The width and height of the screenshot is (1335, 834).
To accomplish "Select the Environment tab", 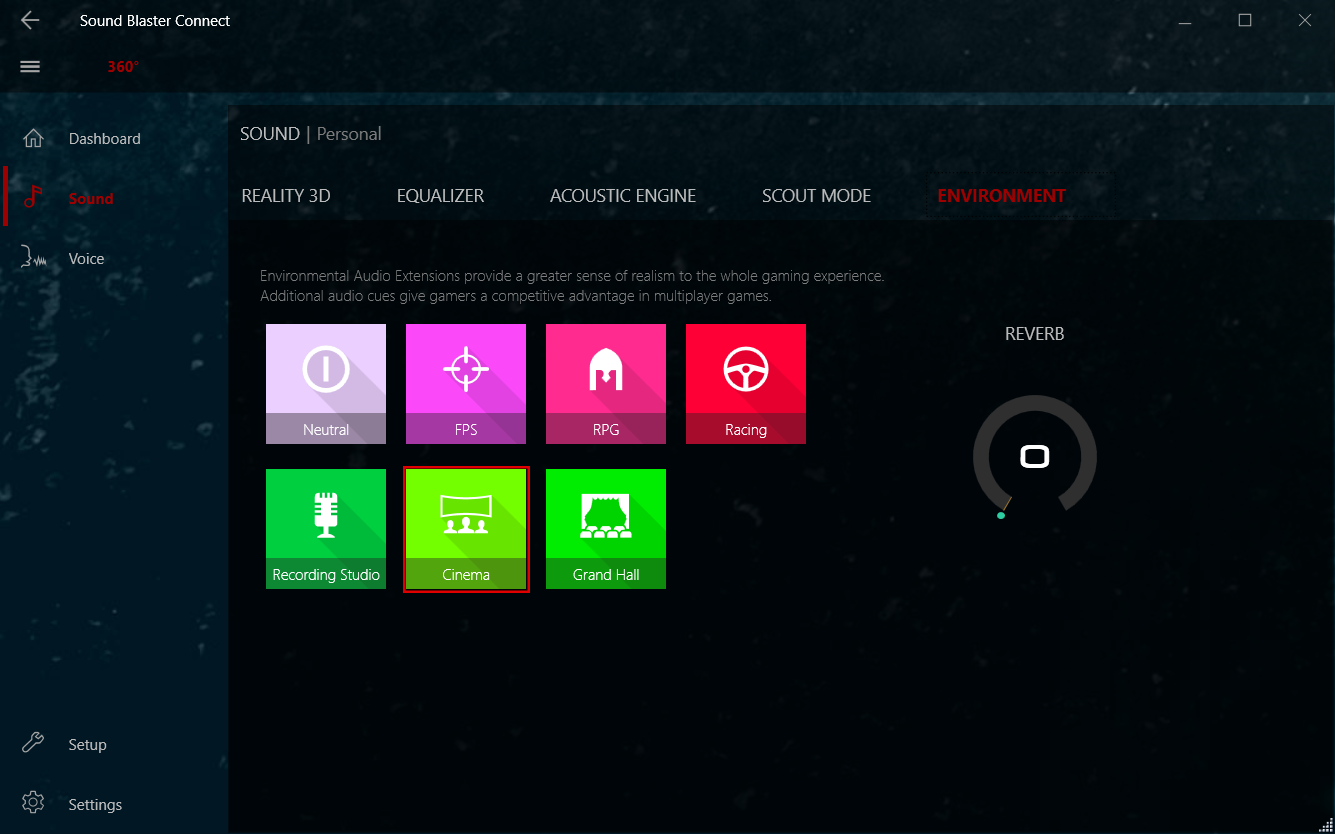I will [1001, 196].
